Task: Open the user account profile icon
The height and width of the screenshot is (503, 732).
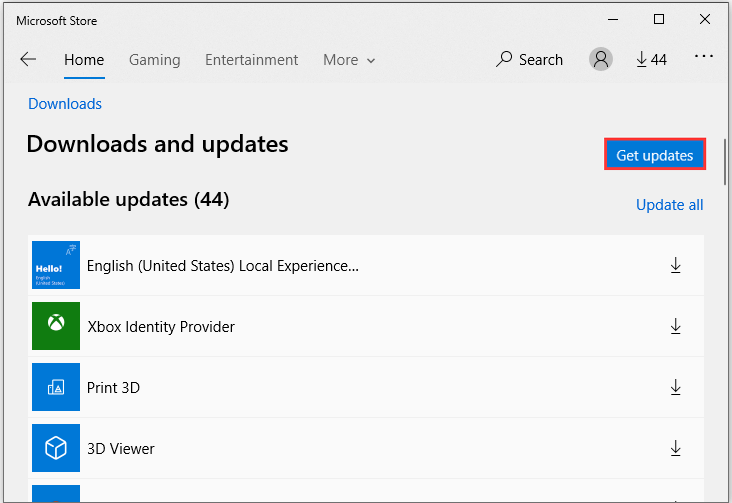Action: click(x=601, y=59)
